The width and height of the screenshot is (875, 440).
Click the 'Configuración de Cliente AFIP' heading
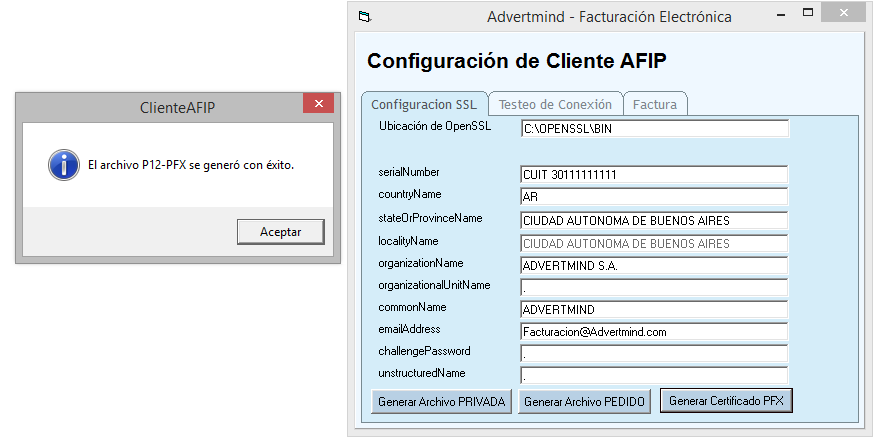point(517,60)
